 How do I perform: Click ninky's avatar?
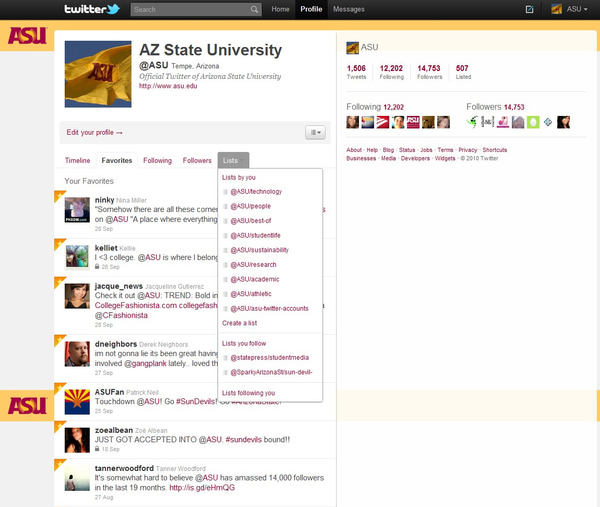pyautogui.click(x=77, y=210)
